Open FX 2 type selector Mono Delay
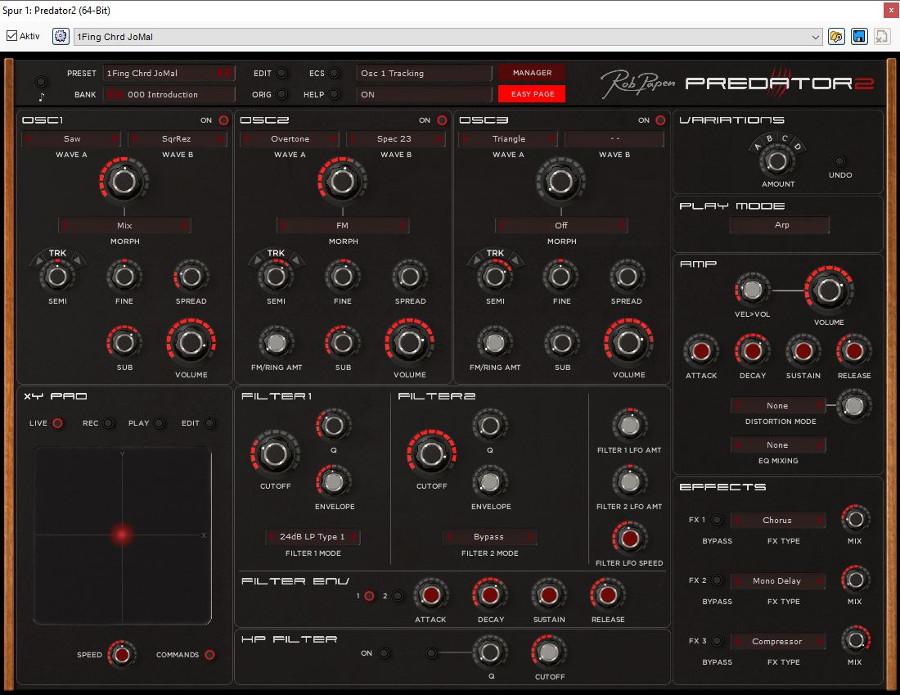The image size is (900, 695). tap(778, 581)
